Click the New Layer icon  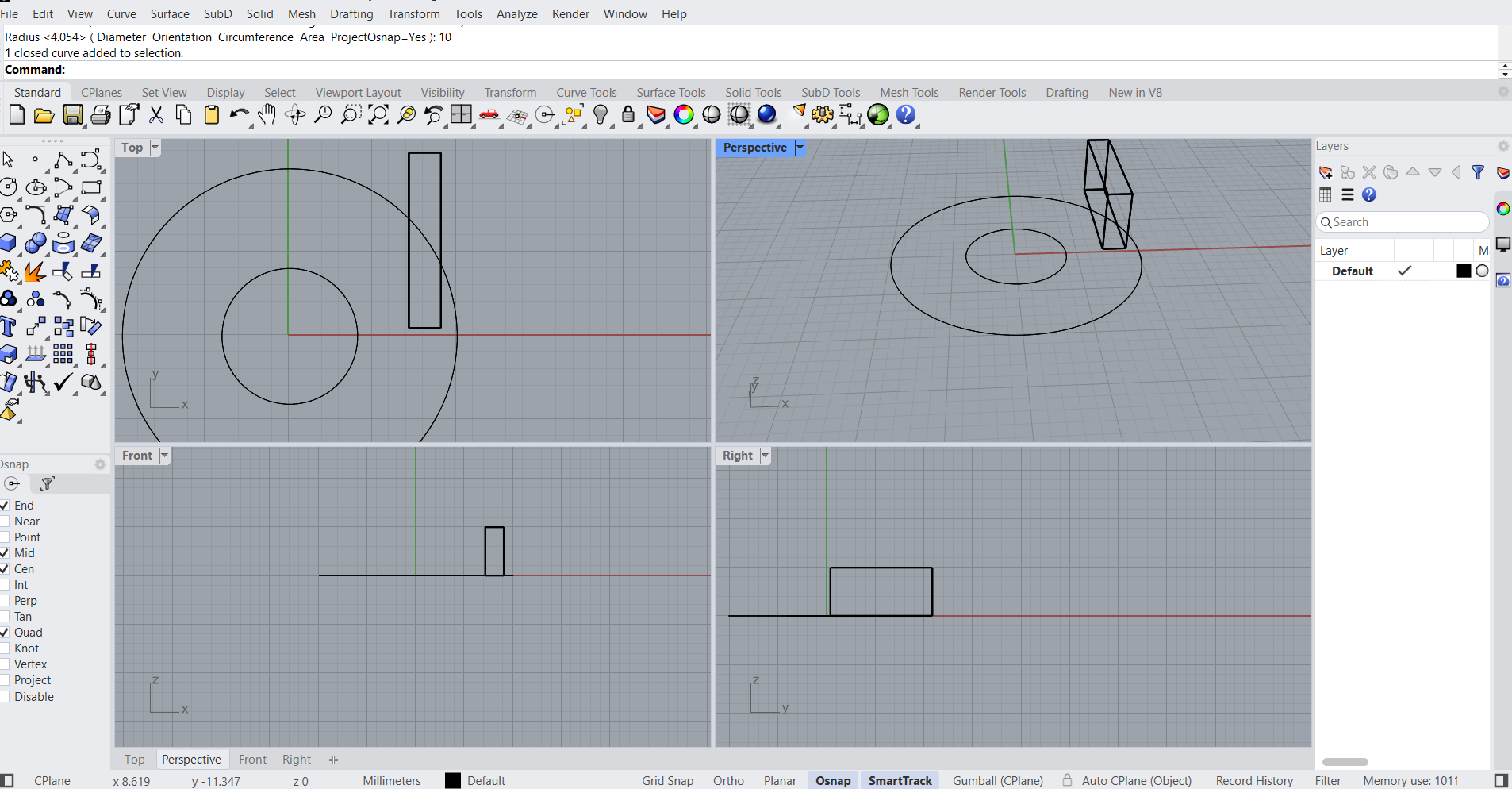coord(1325,172)
